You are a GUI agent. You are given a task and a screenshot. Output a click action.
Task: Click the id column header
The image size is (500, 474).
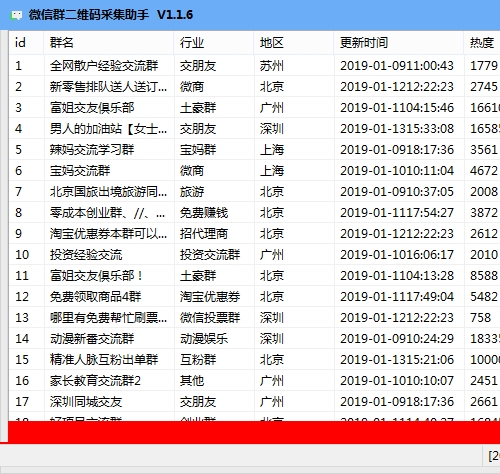pyautogui.click(x=26, y=43)
